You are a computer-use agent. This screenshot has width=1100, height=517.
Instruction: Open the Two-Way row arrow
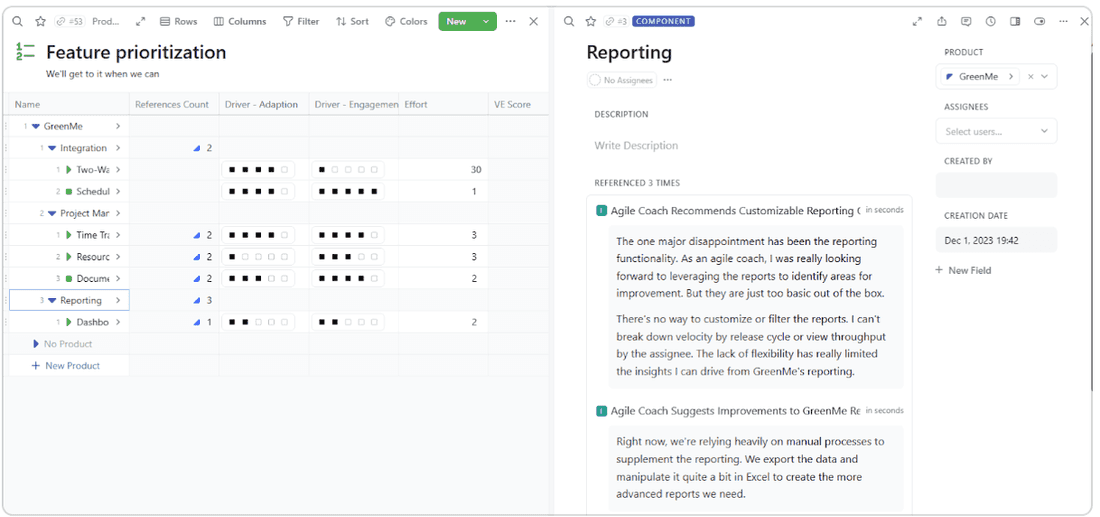pos(118,170)
